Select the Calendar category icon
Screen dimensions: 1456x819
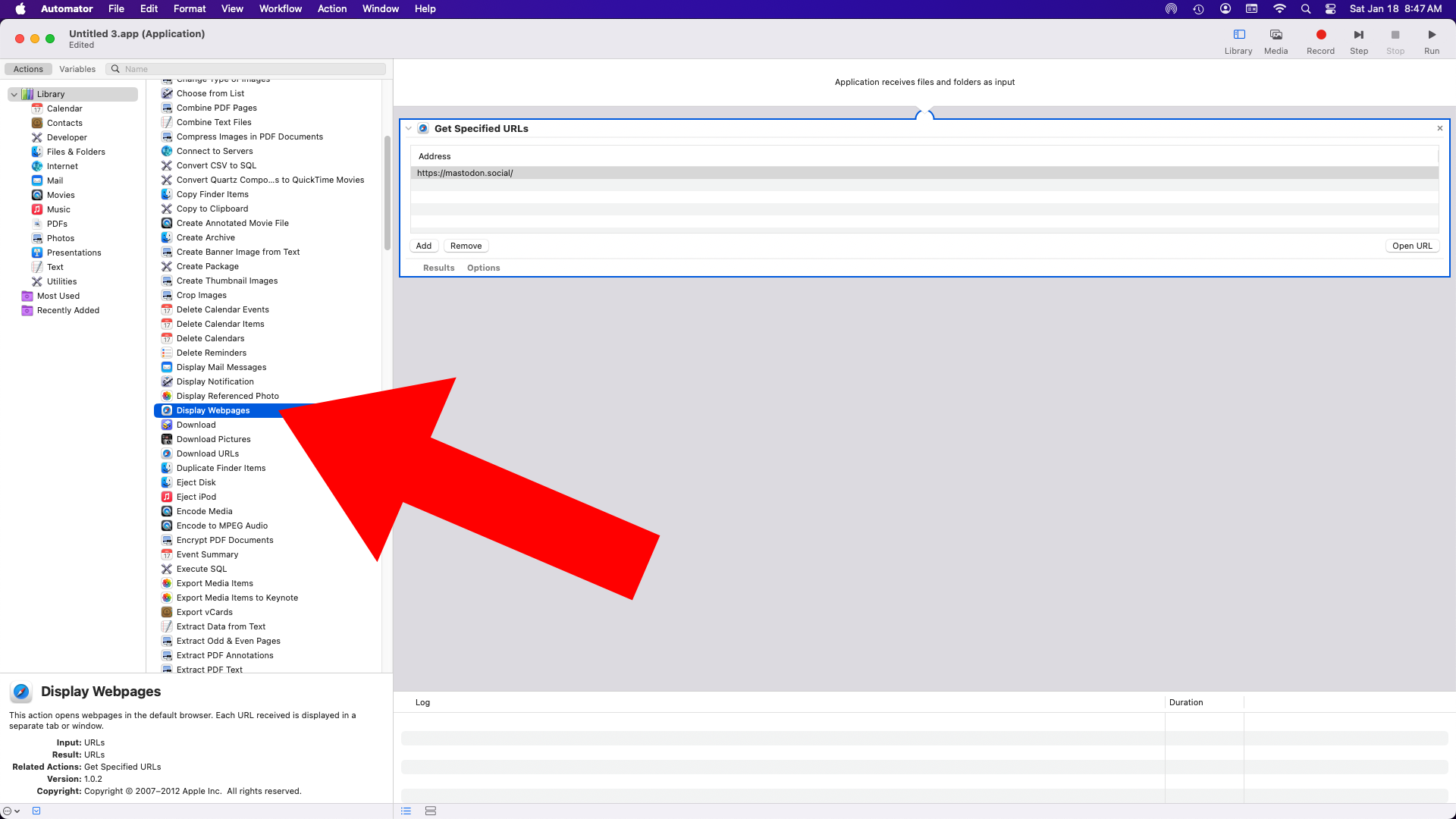coord(37,108)
